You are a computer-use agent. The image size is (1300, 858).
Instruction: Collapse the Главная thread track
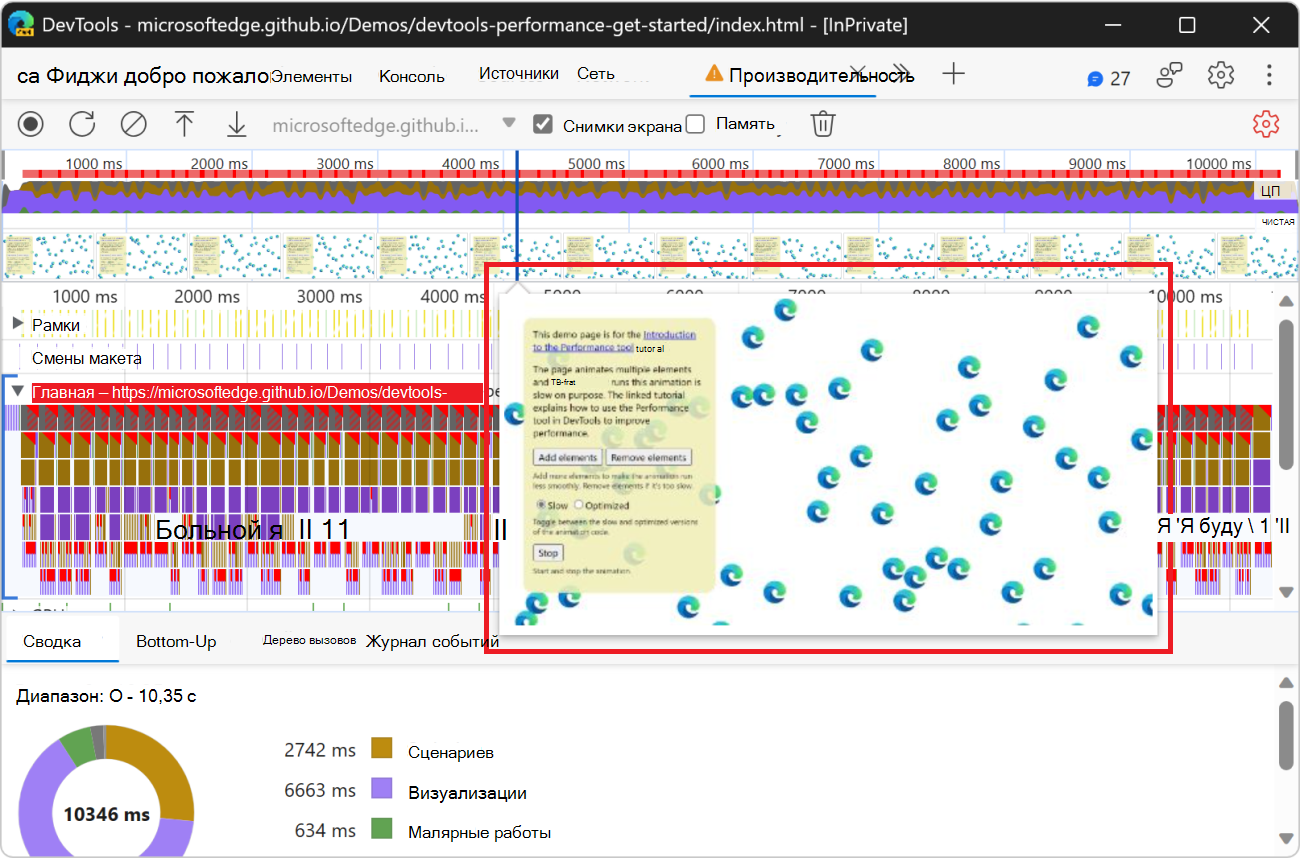(x=18, y=392)
